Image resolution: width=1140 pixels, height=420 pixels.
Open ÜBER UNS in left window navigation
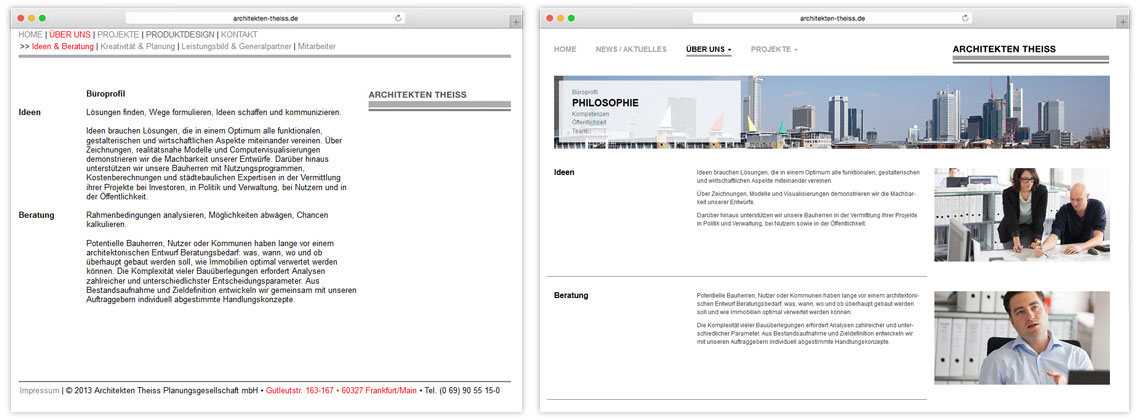point(70,34)
